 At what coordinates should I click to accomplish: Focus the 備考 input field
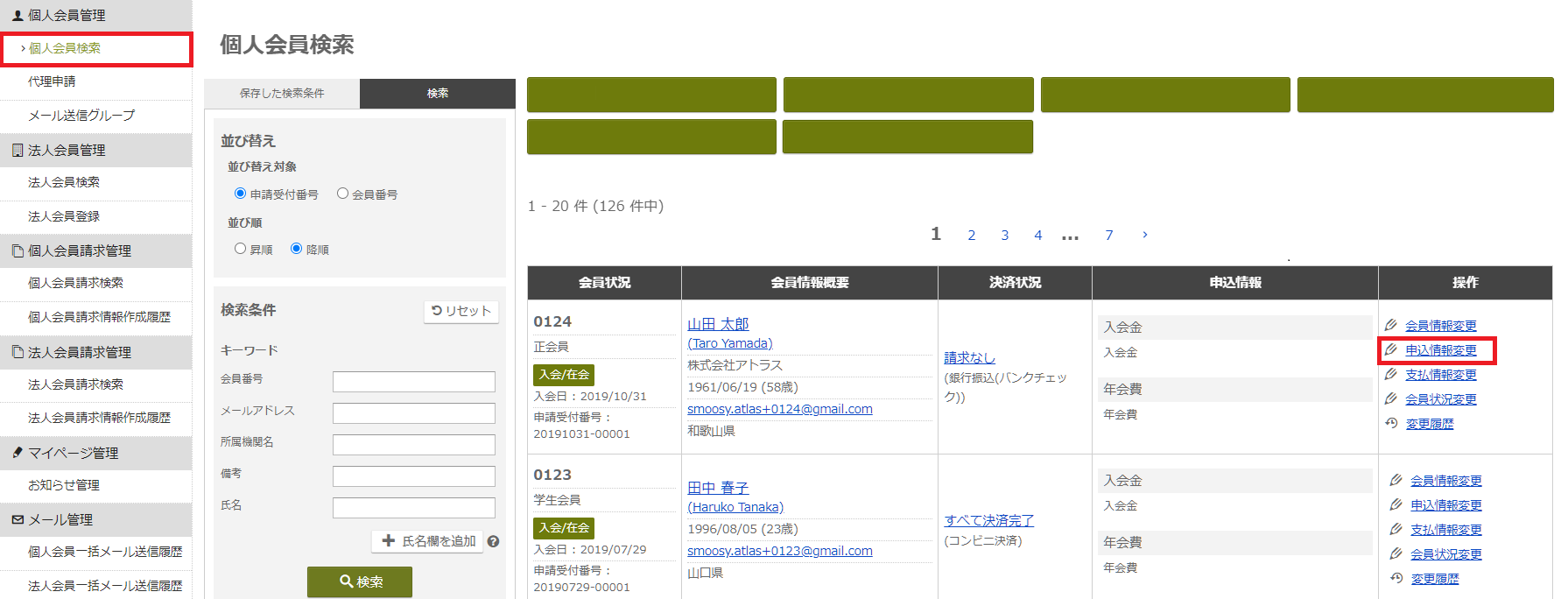point(414,476)
